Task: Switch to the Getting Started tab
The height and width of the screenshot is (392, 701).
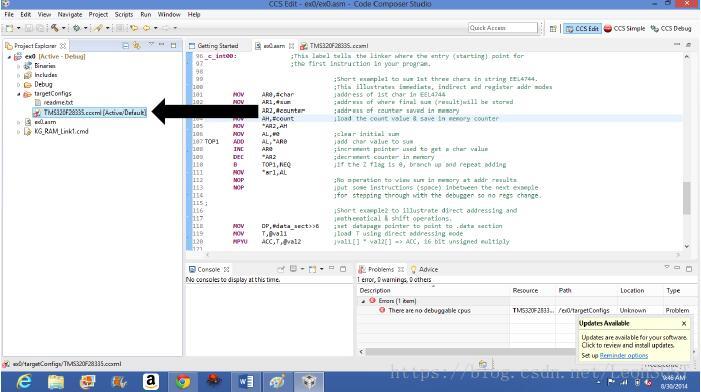Action: coord(213,46)
